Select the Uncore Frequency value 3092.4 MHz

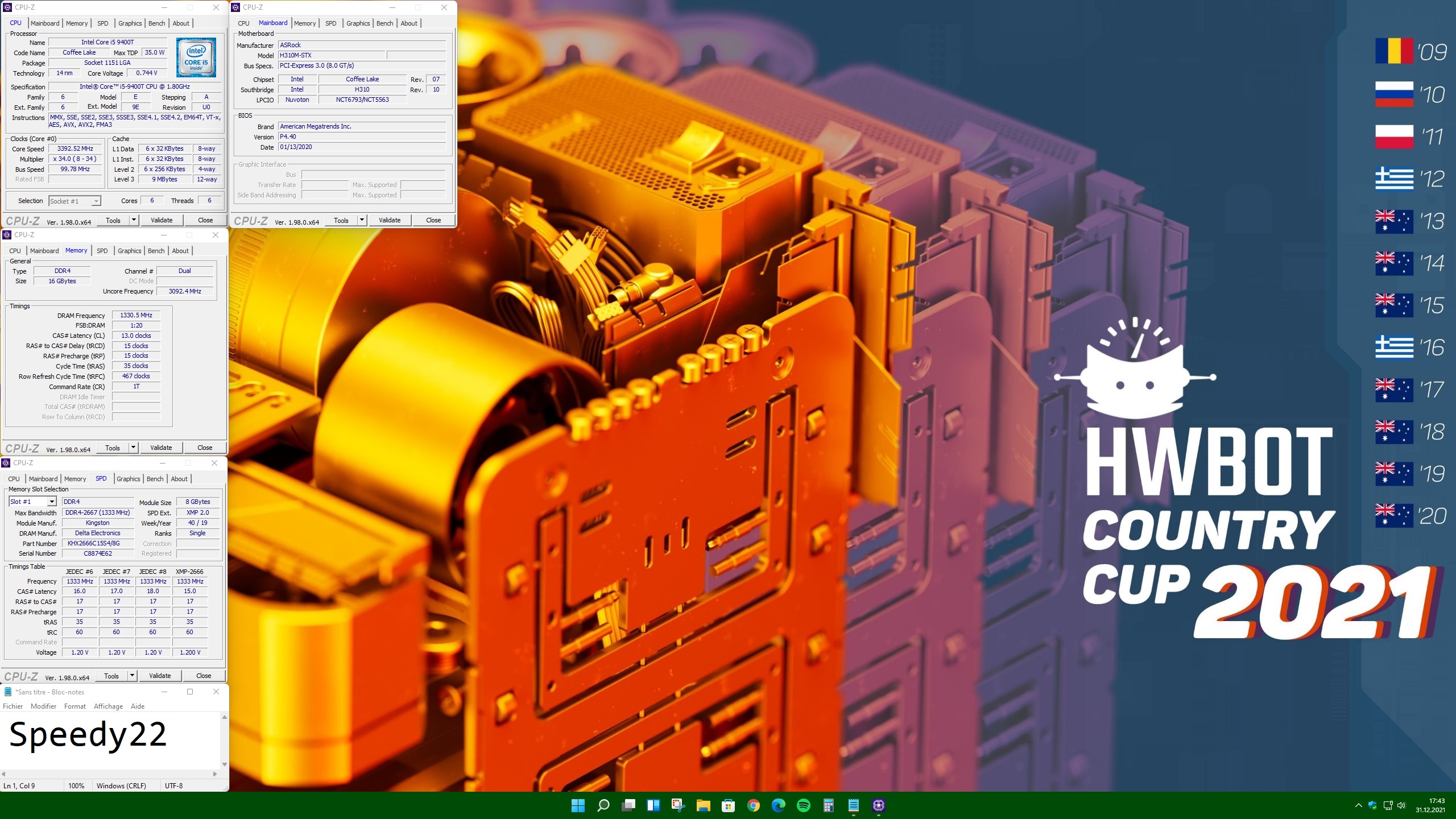[185, 291]
